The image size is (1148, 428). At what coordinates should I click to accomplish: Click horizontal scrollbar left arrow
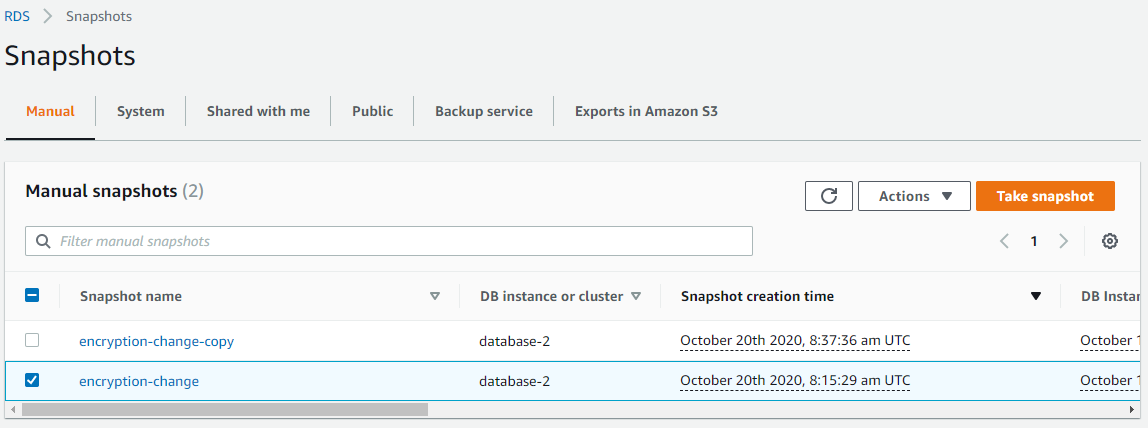click(x=12, y=409)
